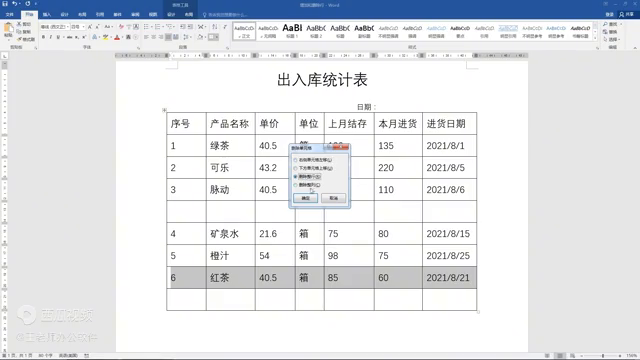640x360 pixels.
Task: Click the OK button in delete cells dialog
Action: (305, 198)
